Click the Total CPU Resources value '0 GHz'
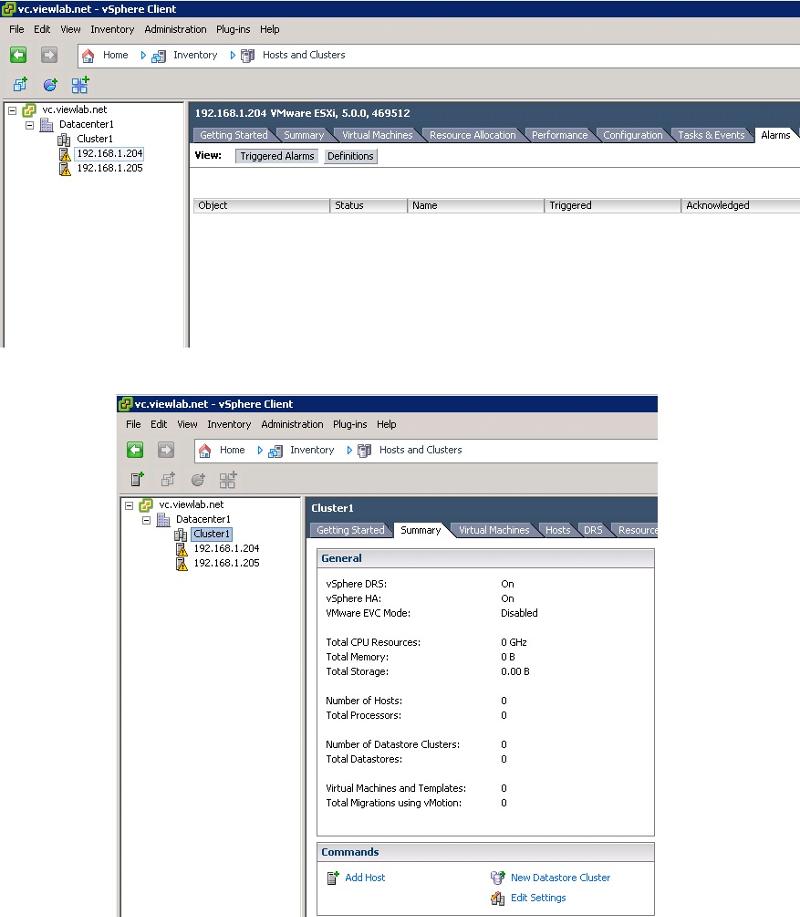Viewport: 800px width, 917px height. [513, 642]
